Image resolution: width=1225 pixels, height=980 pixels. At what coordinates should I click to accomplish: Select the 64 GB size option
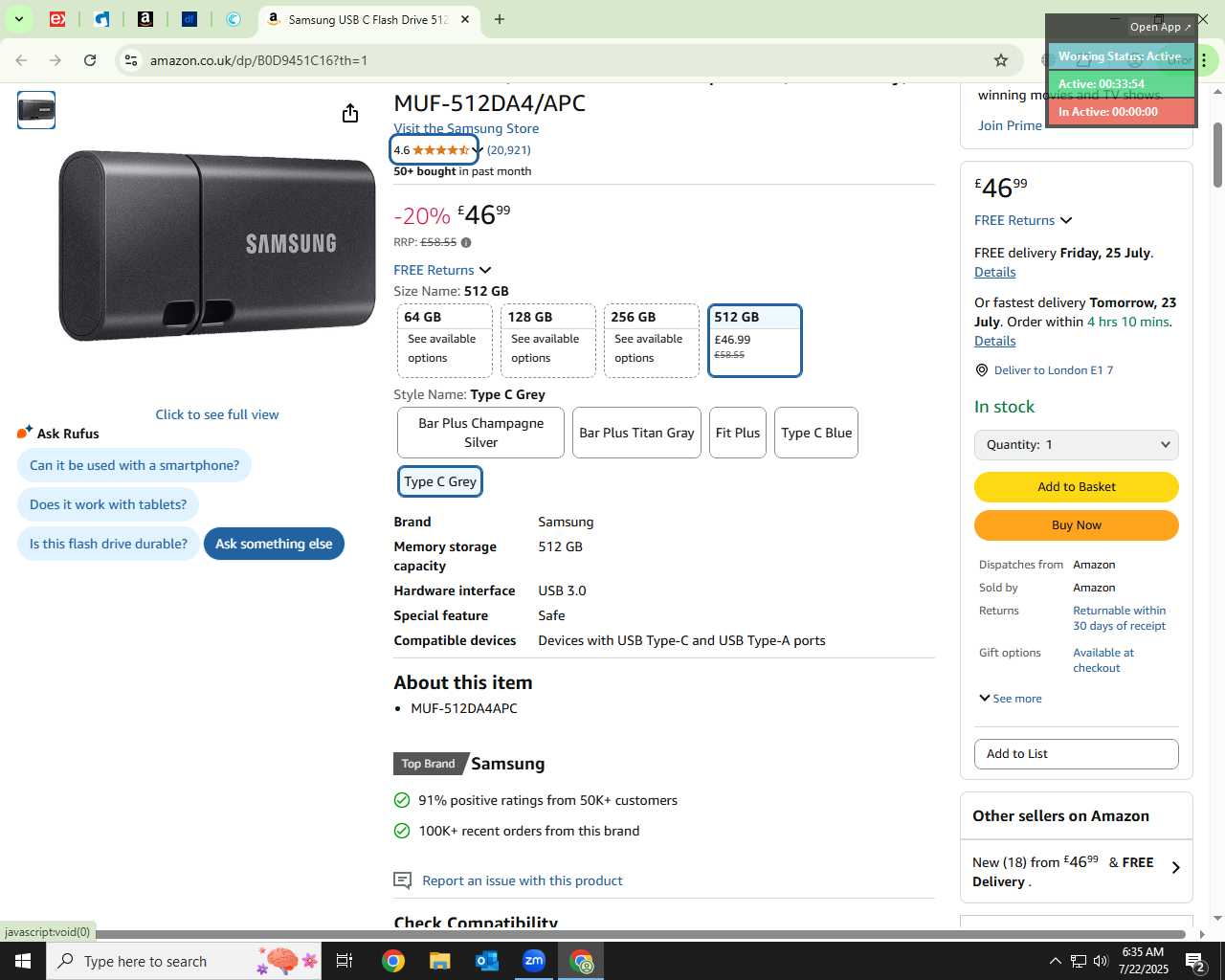tap(444, 341)
